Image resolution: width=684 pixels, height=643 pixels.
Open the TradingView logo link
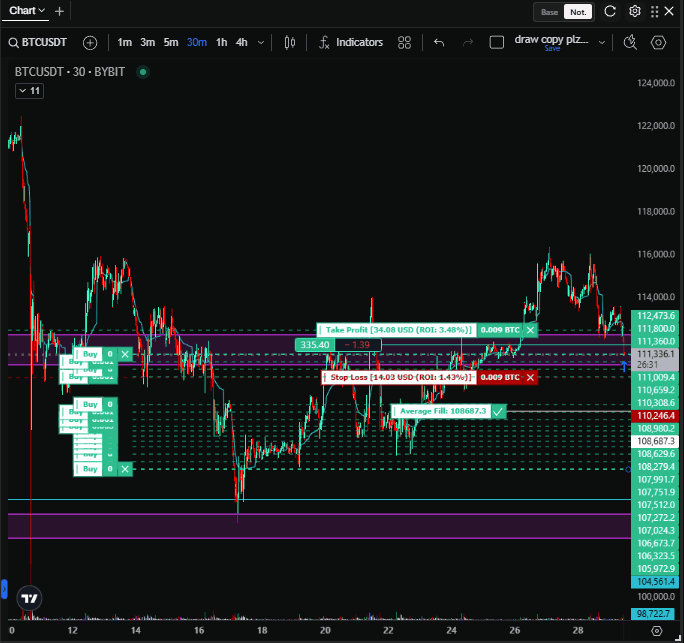[x=30, y=598]
